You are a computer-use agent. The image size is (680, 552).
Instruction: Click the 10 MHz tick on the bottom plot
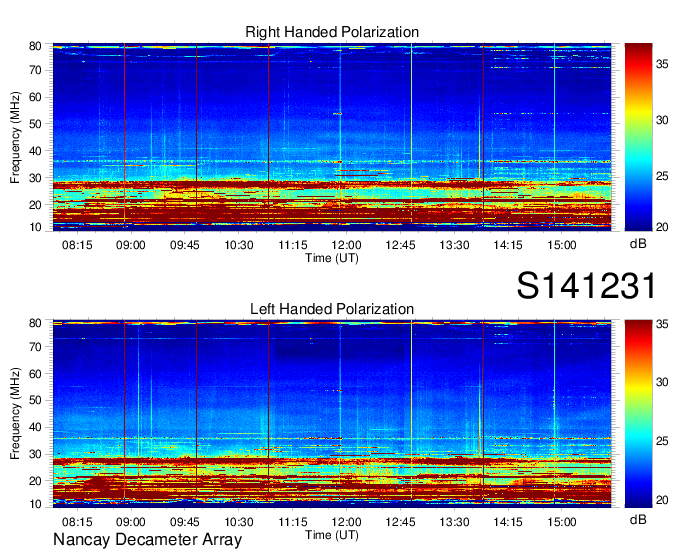35,504
